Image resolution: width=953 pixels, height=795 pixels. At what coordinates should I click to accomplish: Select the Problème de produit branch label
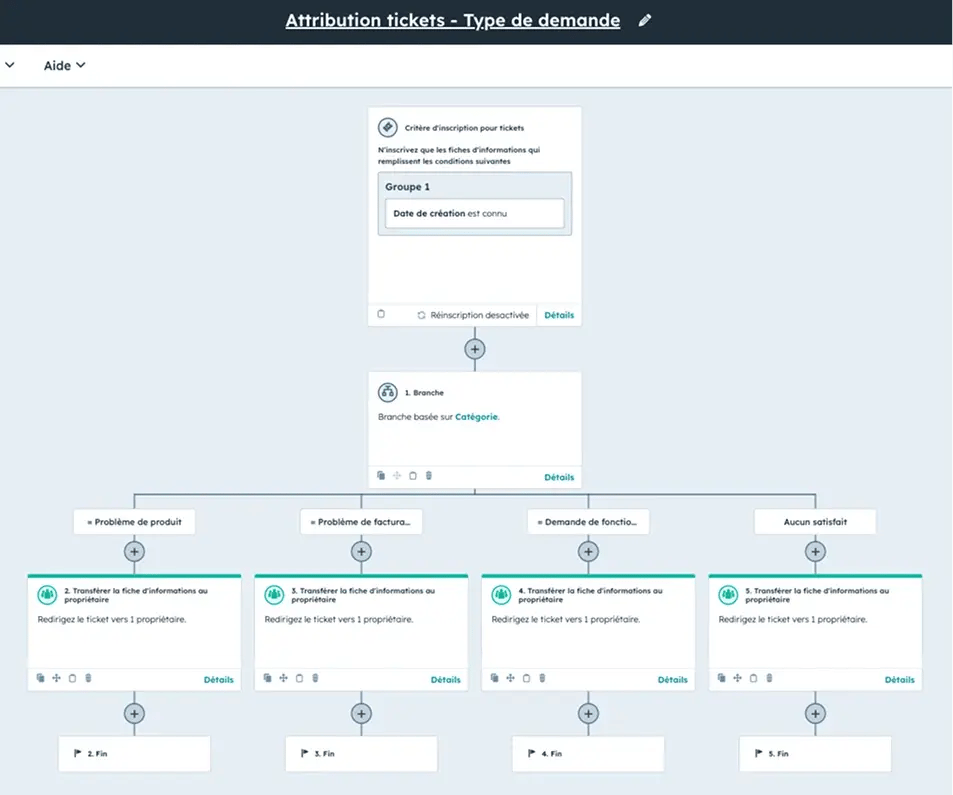134,521
